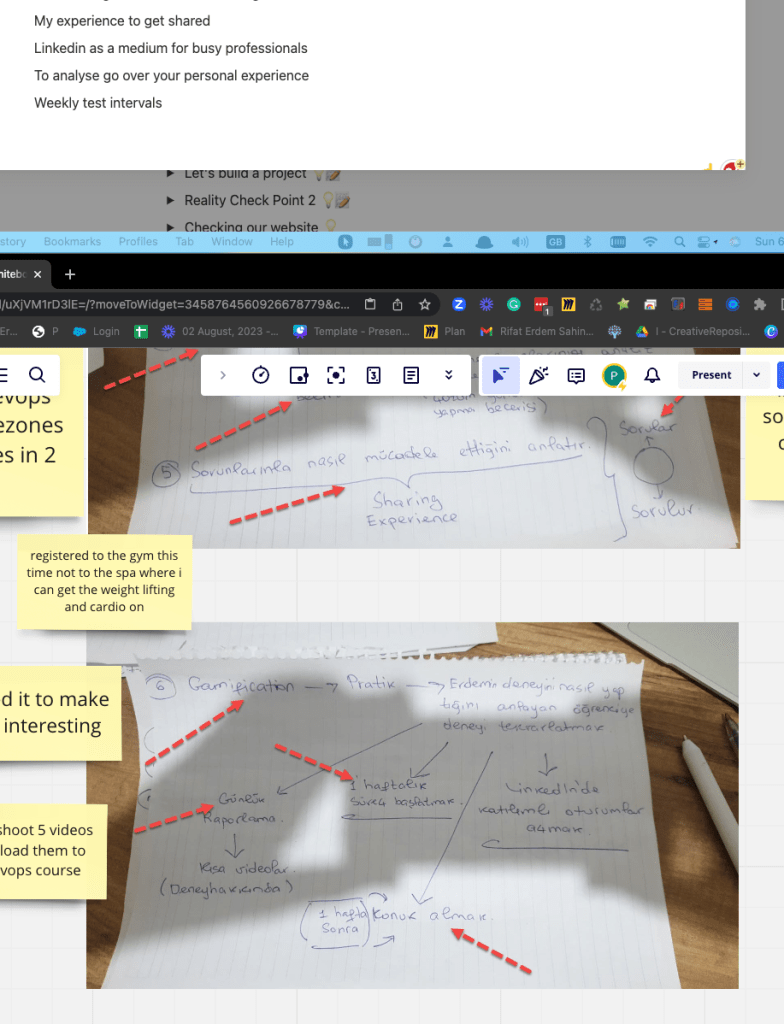Expand the collapsed Miro toolbar chevron

pos(223,375)
